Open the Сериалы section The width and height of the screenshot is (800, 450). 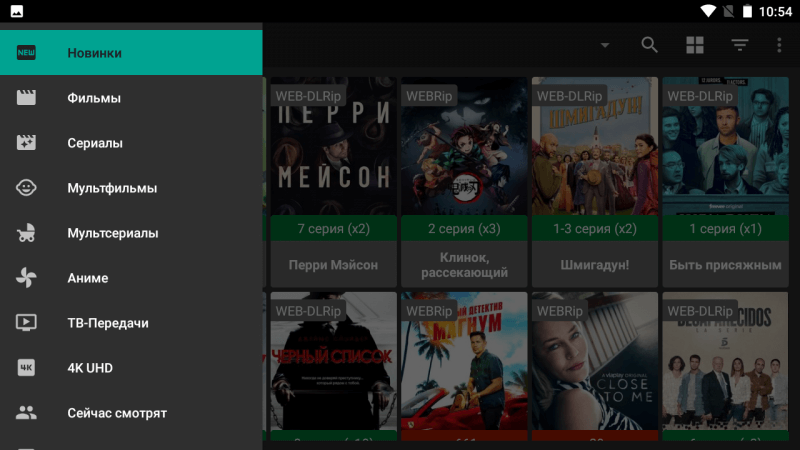131,142
